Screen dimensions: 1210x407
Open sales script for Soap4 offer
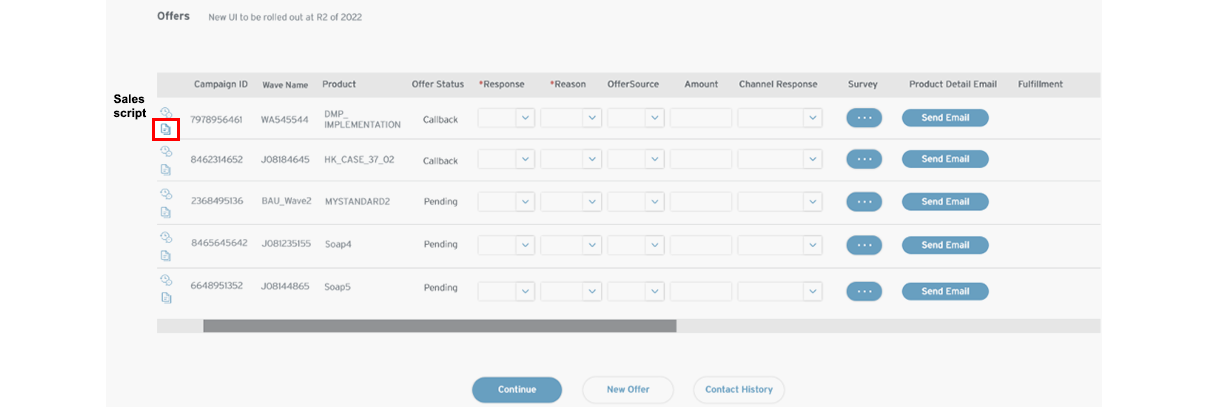(166, 255)
